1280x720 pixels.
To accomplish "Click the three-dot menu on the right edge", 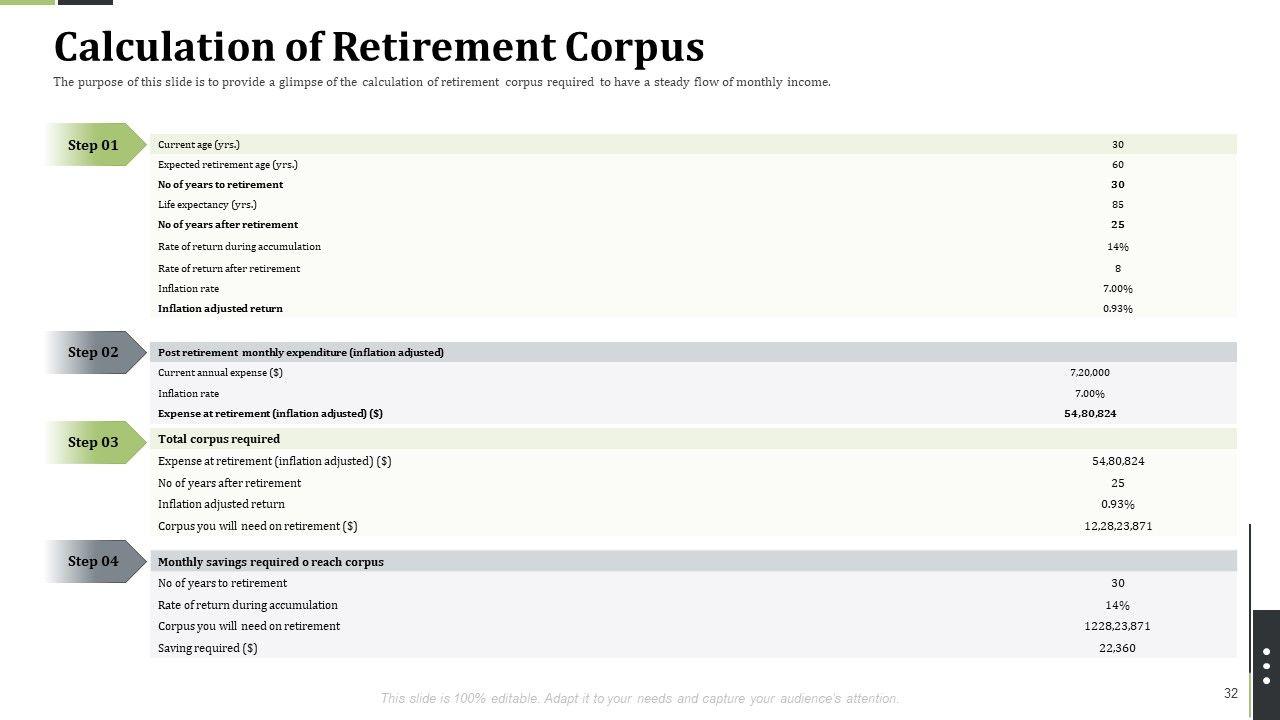I will [1266, 666].
